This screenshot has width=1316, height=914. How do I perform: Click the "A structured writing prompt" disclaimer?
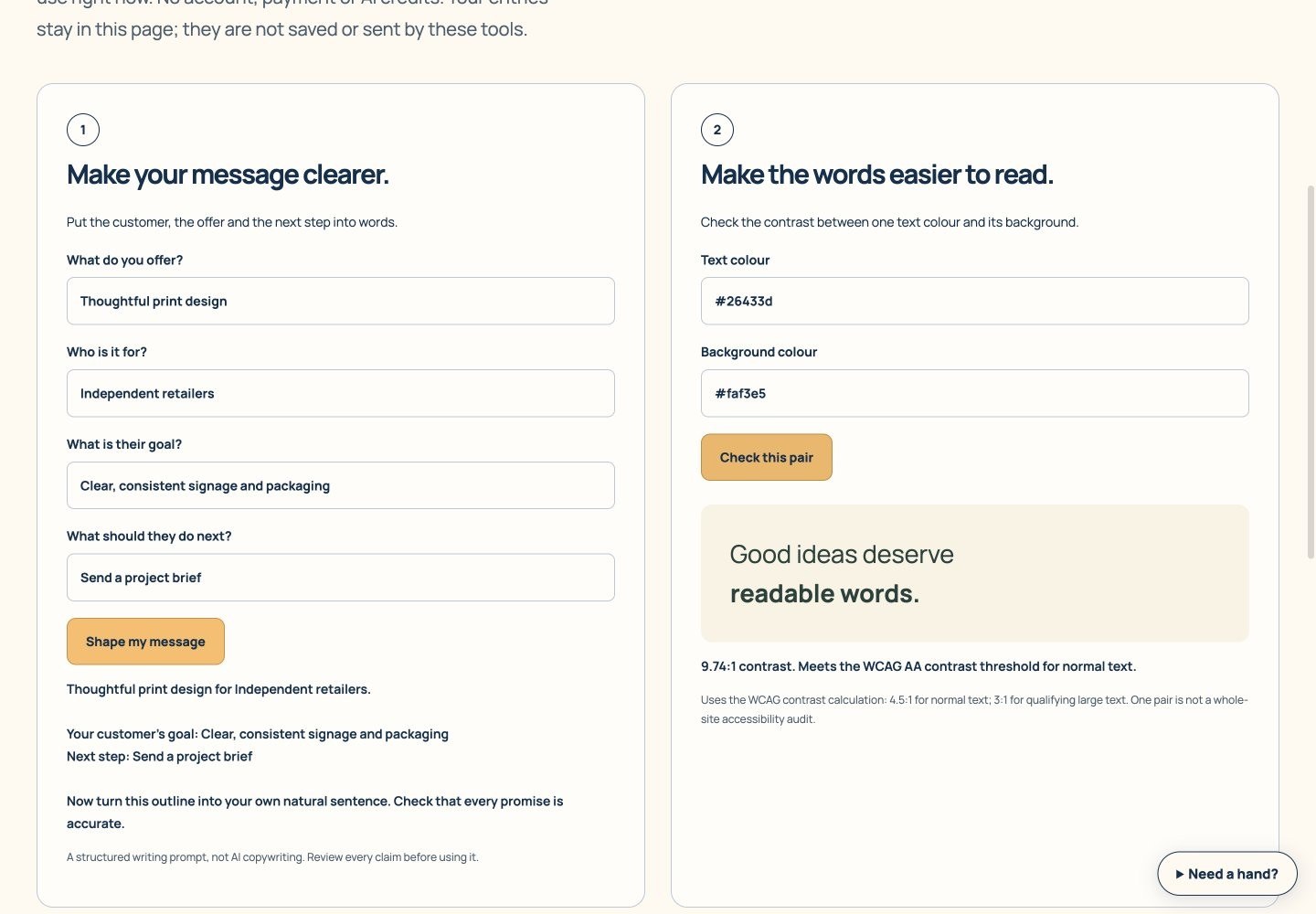(272, 857)
